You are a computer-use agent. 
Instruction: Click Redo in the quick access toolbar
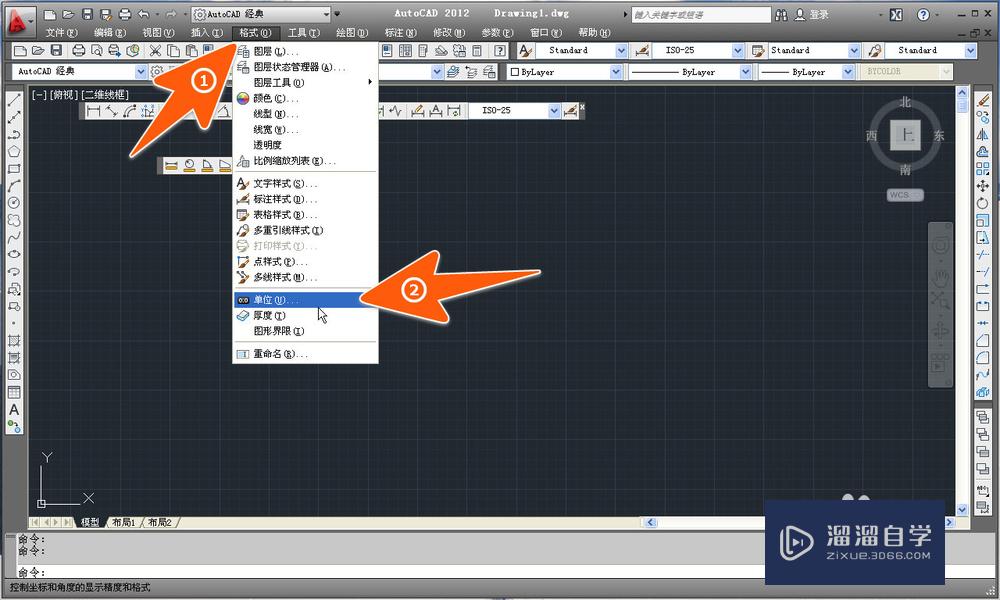[171, 14]
